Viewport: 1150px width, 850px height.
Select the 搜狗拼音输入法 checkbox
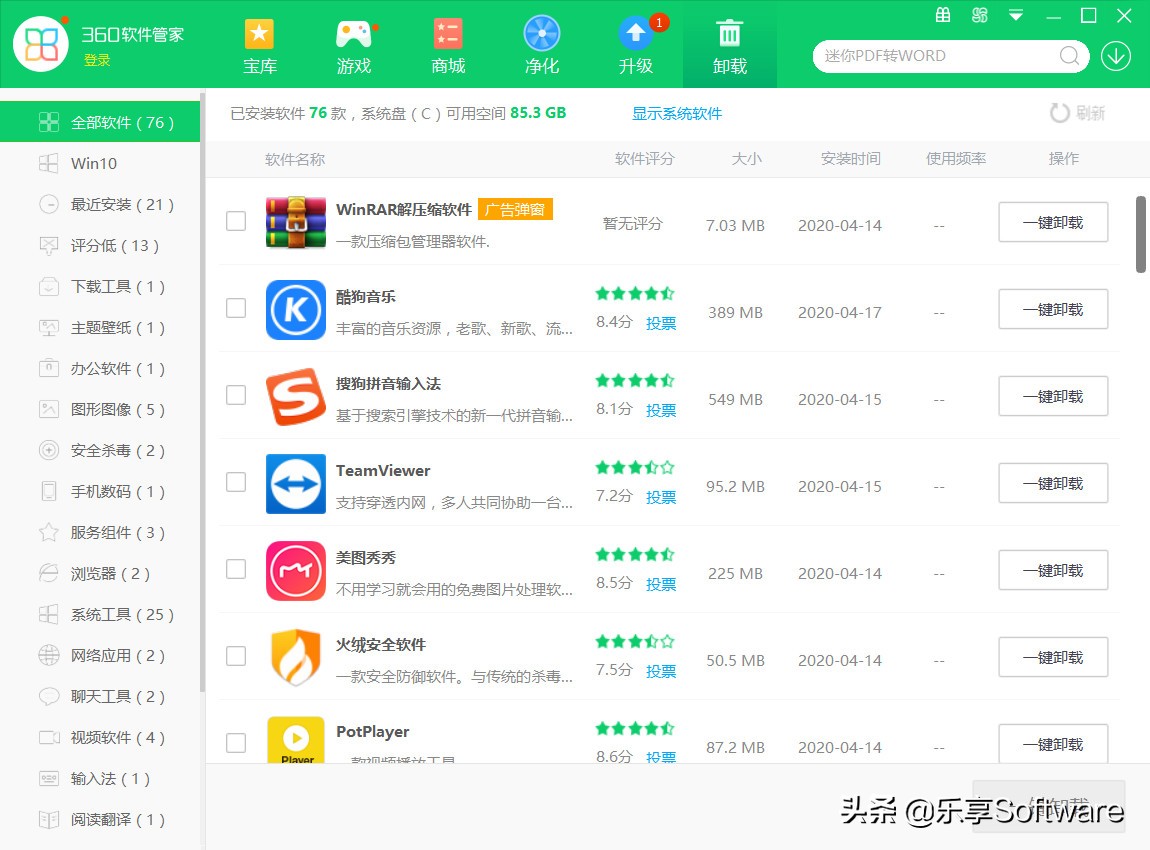click(236, 396)
